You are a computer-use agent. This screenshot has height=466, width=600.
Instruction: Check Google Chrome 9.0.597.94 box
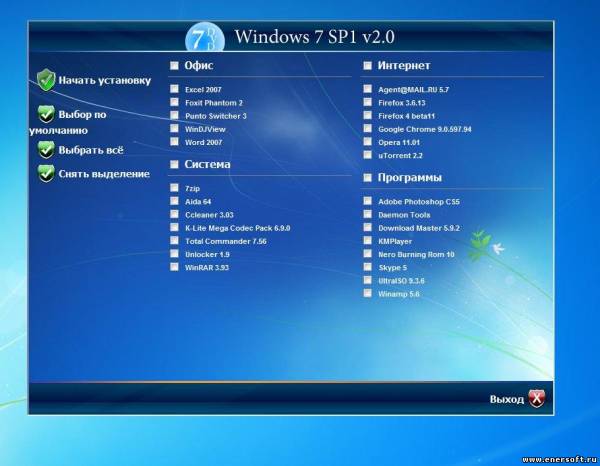coord(367,128)
